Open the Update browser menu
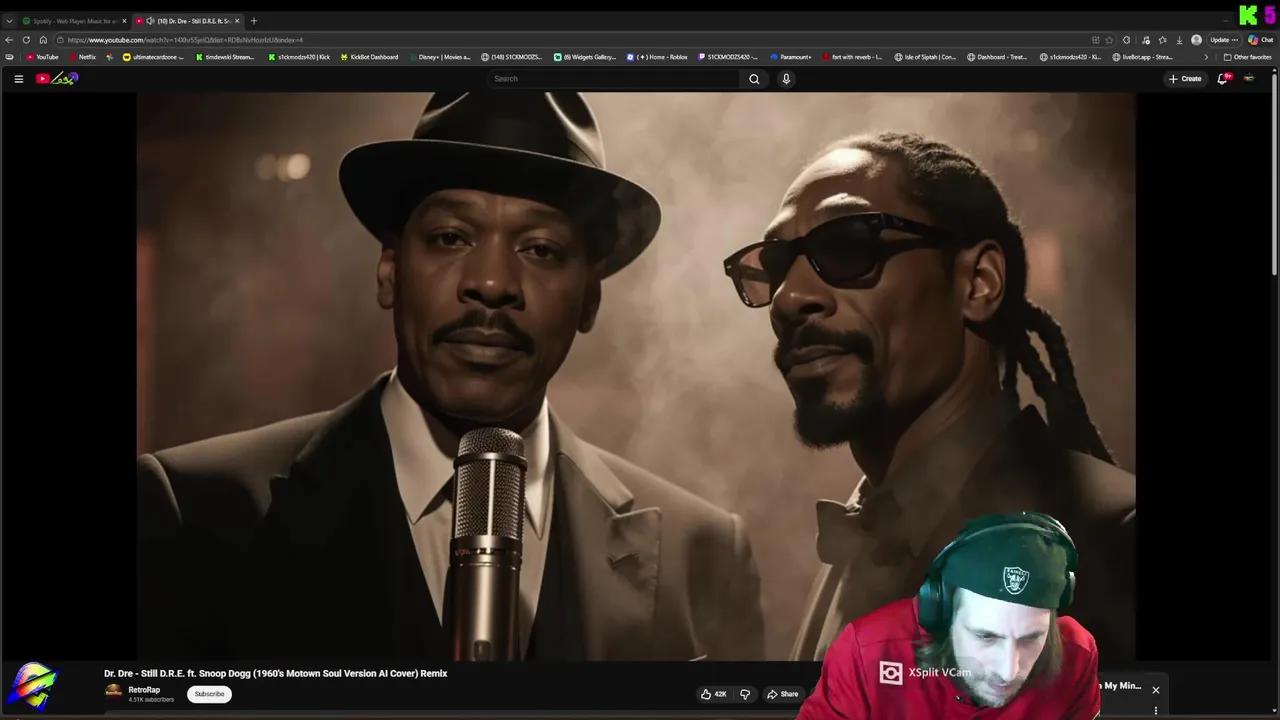This screenshot has height=720, width=1280. pos(1224,40)
